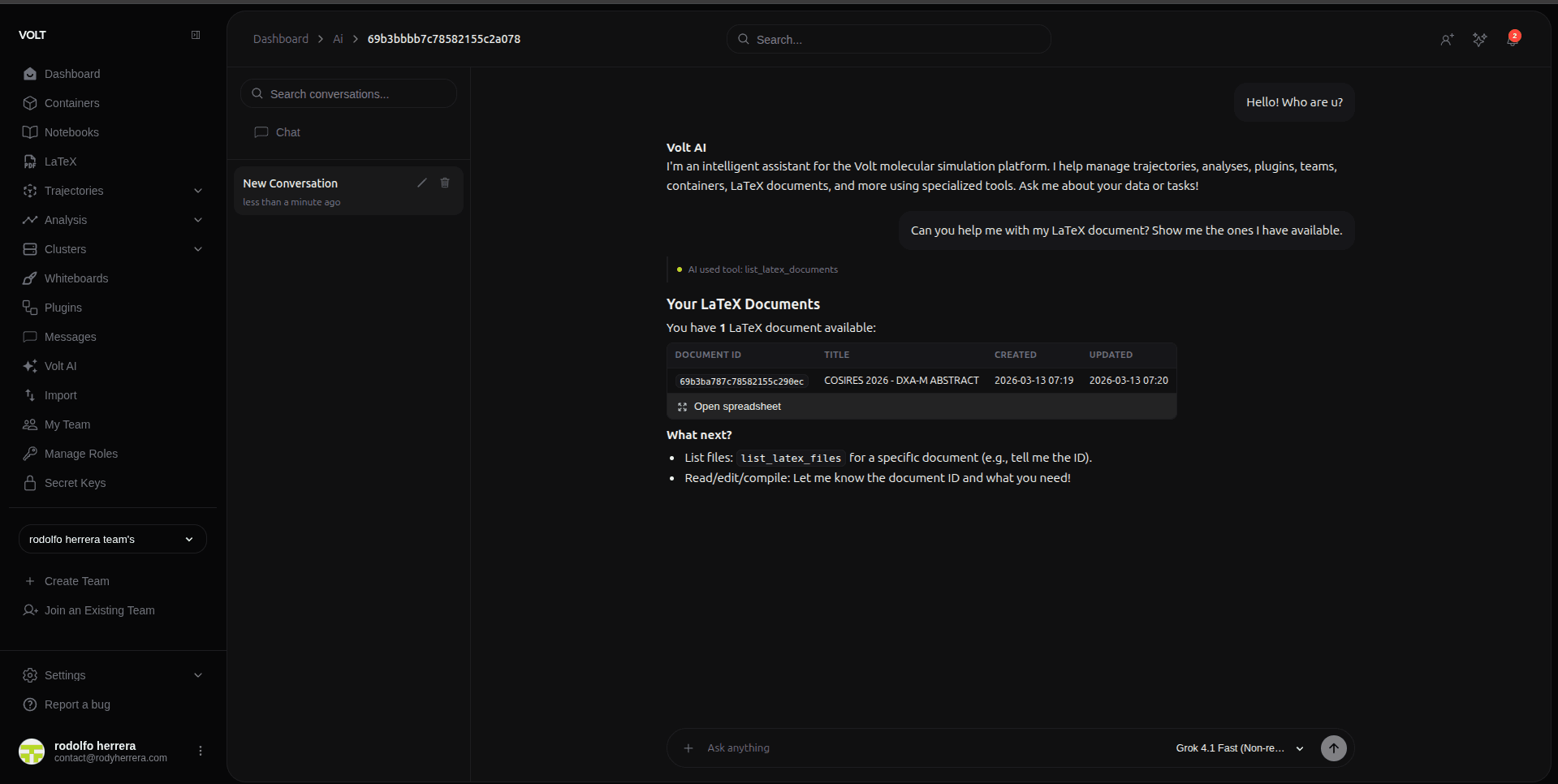Image resolution: width=1558 pixels, height=784 pixels.
Task: Open the Whiteboards sidebar item
Action: click(76, 278)
